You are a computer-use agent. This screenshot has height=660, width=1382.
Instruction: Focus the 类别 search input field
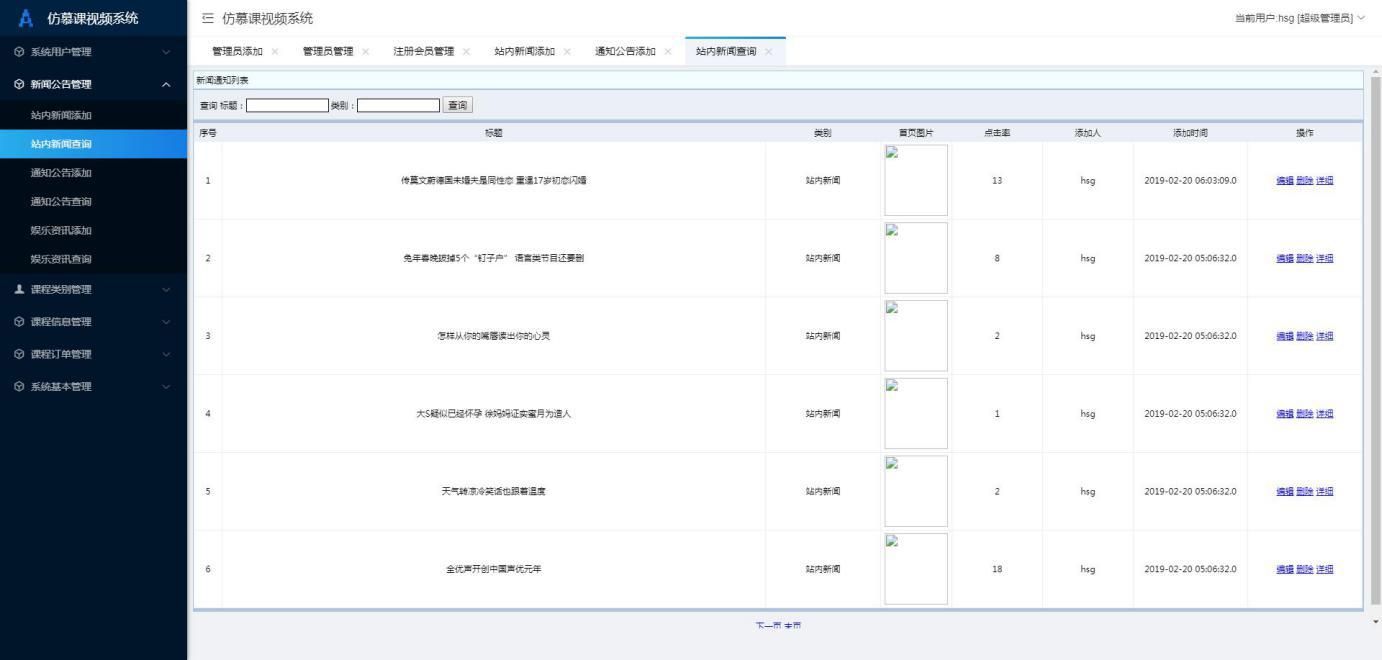pyautogui.click(x=399, y=105)
